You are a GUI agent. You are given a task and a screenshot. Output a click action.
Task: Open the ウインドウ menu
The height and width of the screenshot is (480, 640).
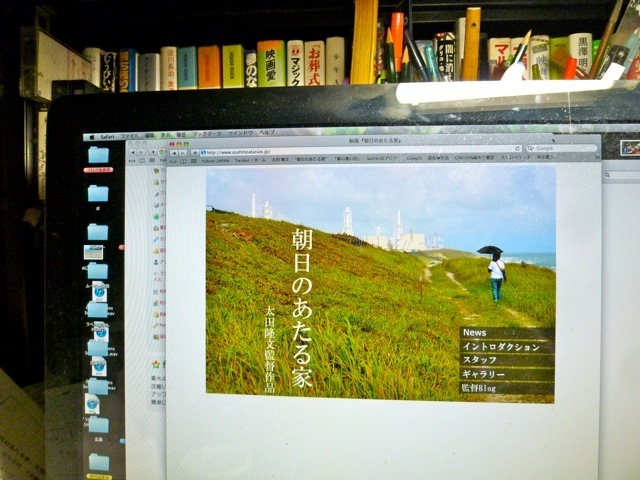click(240, 133)
